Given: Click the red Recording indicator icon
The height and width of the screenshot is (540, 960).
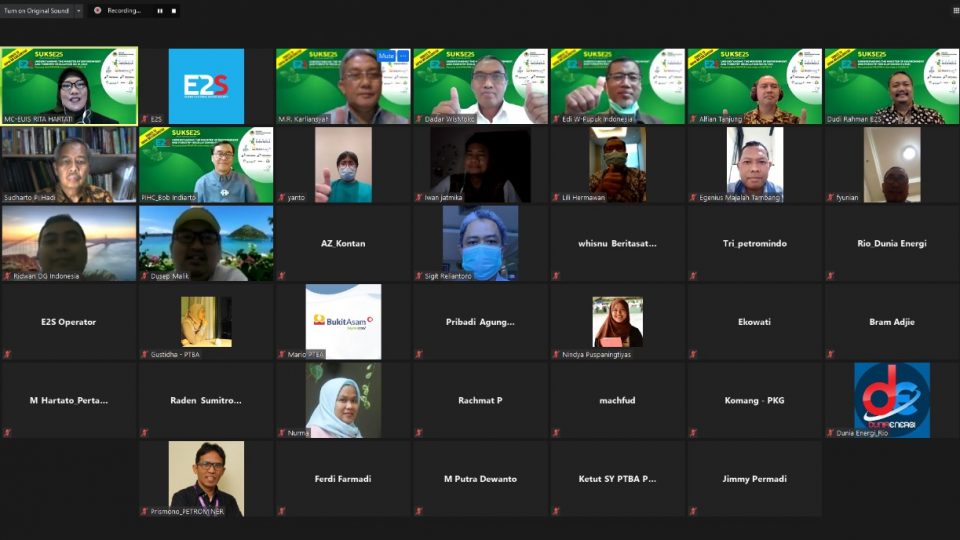Looking at the screenshot, I should coord(98,10).
